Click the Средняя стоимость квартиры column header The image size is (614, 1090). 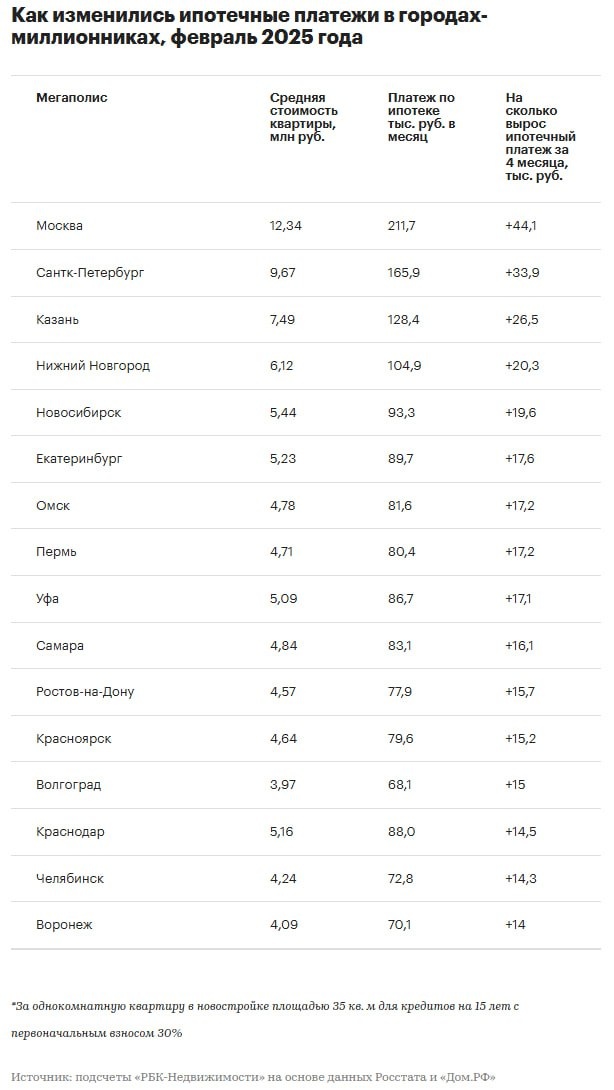304,117
